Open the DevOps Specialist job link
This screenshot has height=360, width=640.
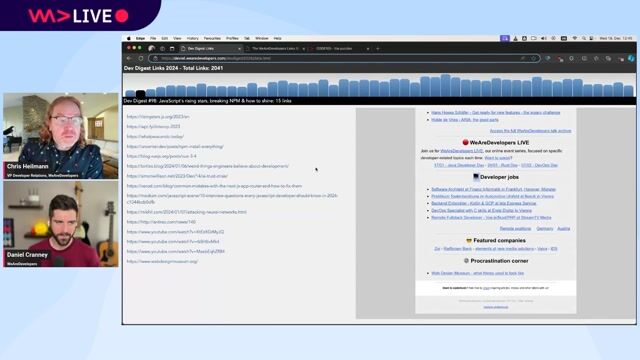[x=481, y=211]
